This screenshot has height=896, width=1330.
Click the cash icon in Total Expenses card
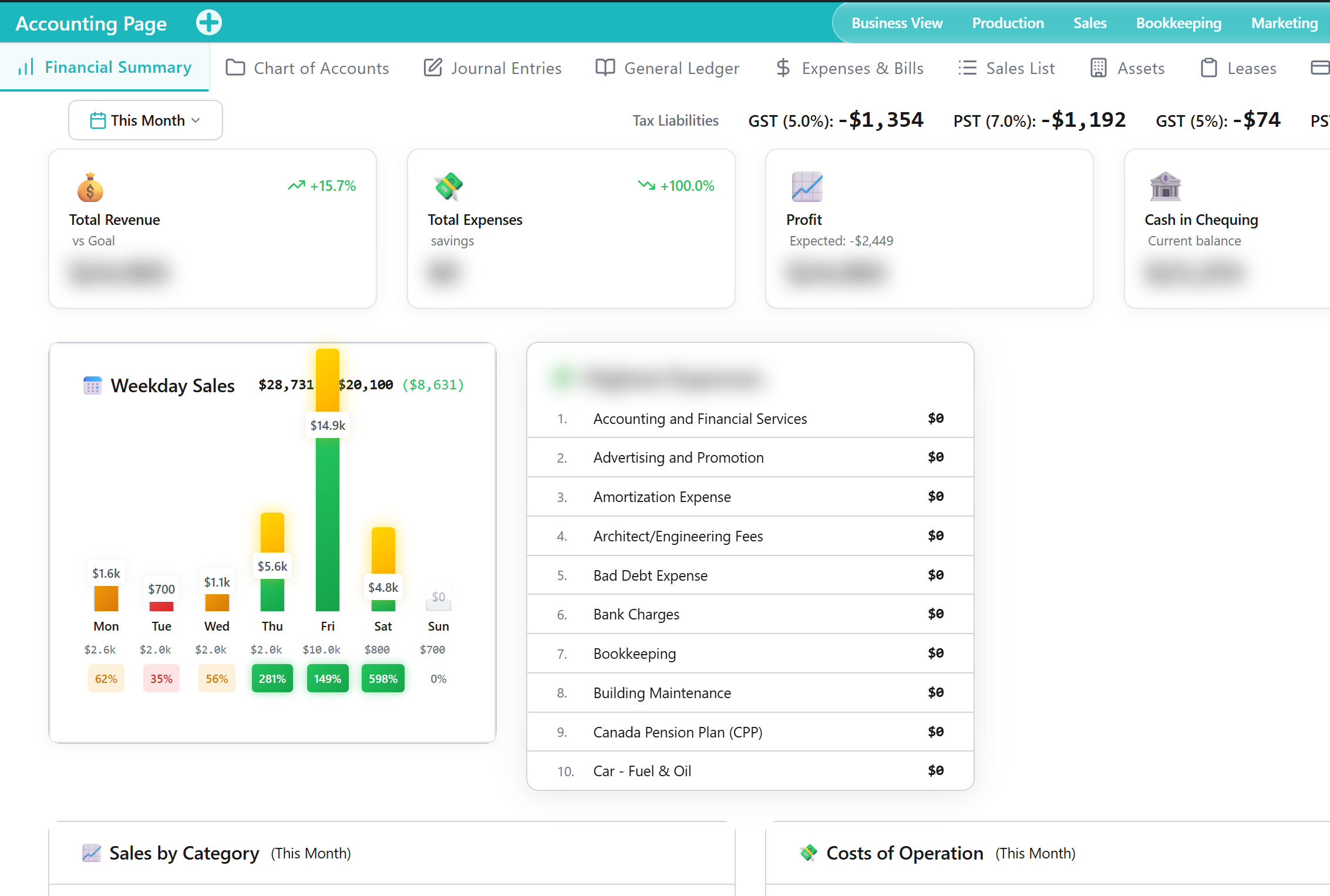[x=449, y=187]
